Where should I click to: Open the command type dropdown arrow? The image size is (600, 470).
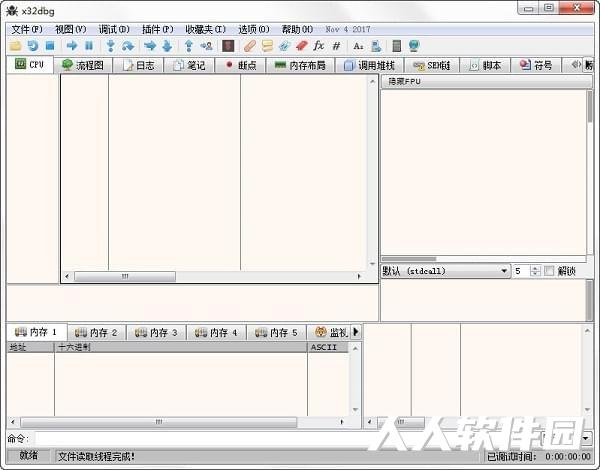(x=586, y=438)
